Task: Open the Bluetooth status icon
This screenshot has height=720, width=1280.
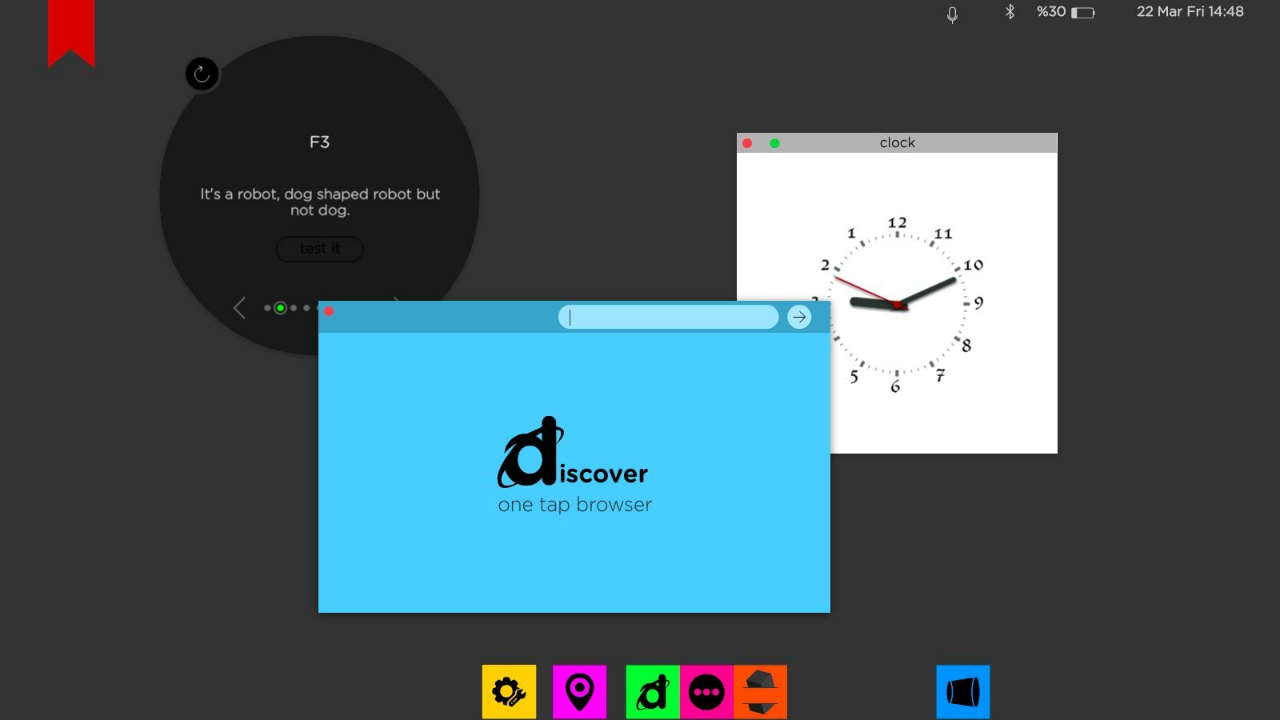Action: 1010,12
